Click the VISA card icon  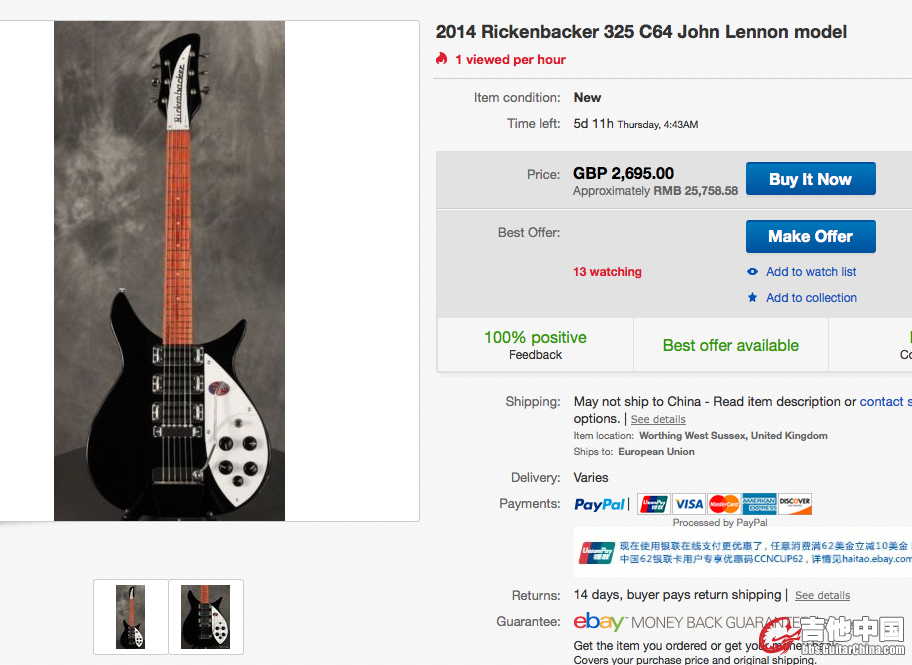[689, 504]
